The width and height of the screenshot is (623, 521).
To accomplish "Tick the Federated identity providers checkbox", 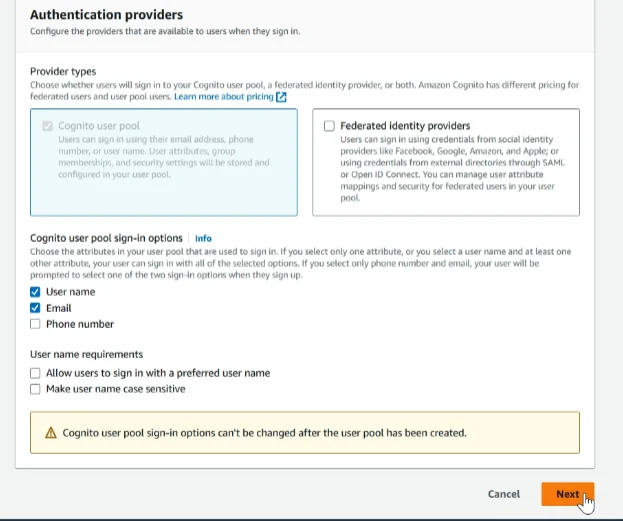I will pos(329,126).
